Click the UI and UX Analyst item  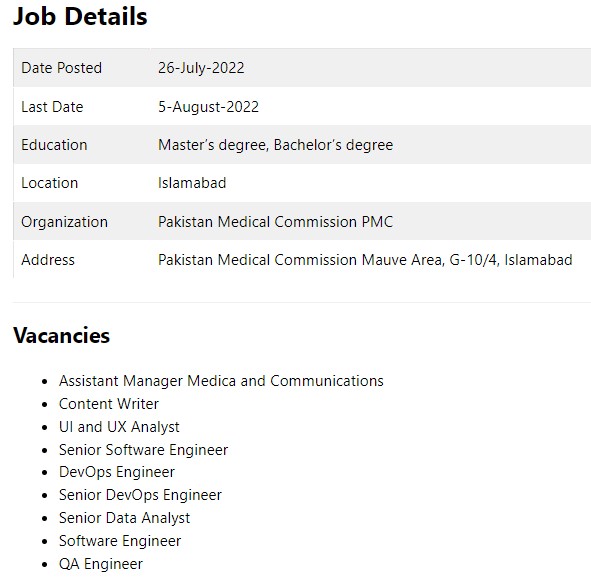point(119,427)
